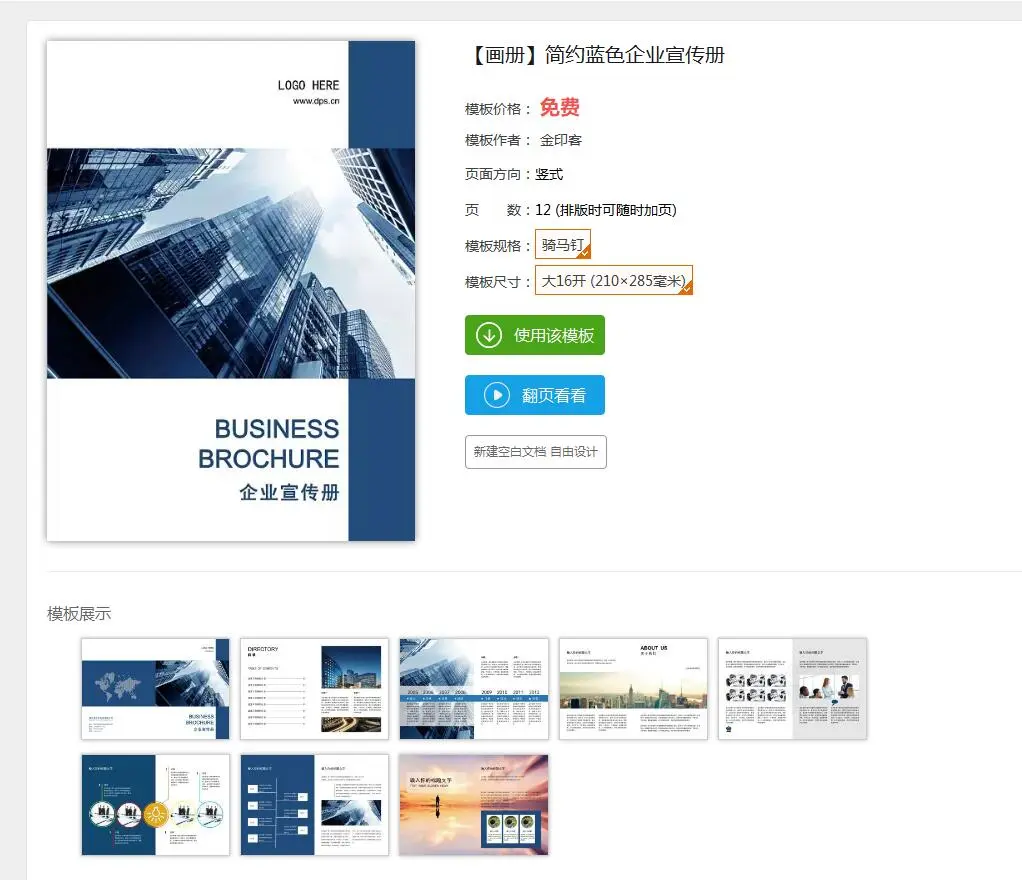Click the play icon on 翻页看看 button
This screenshot has height=880, width=1022.
(497, 395)
